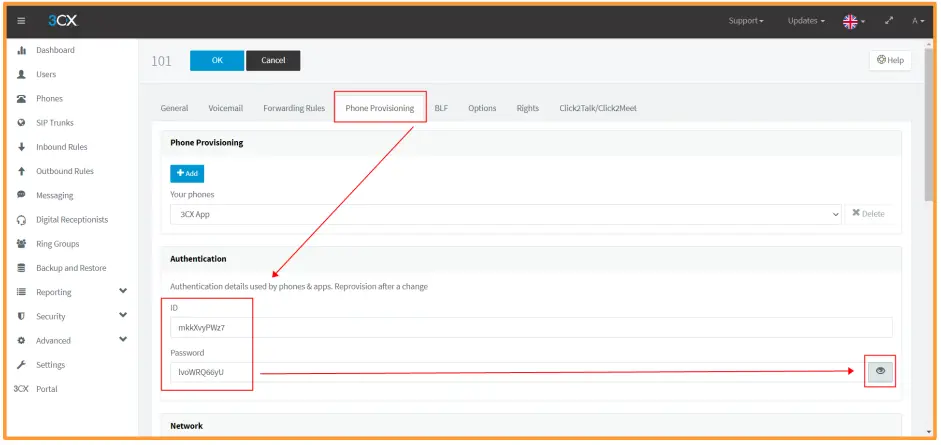Switch to the Voicemail tab
The height and width of the screenshot is (445, 941).
point(226,108)
